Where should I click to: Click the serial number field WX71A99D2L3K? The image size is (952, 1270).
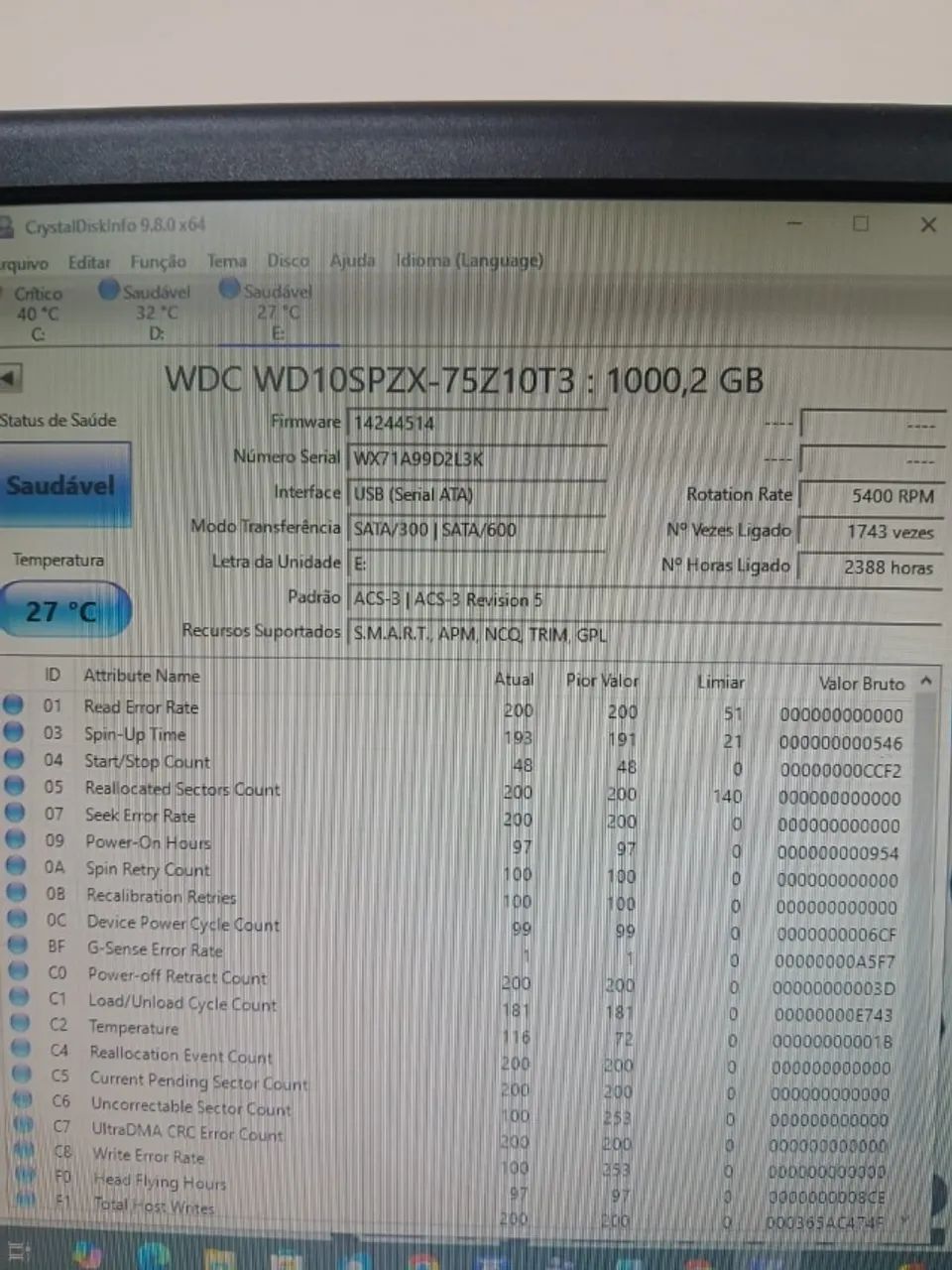[476, 458]
